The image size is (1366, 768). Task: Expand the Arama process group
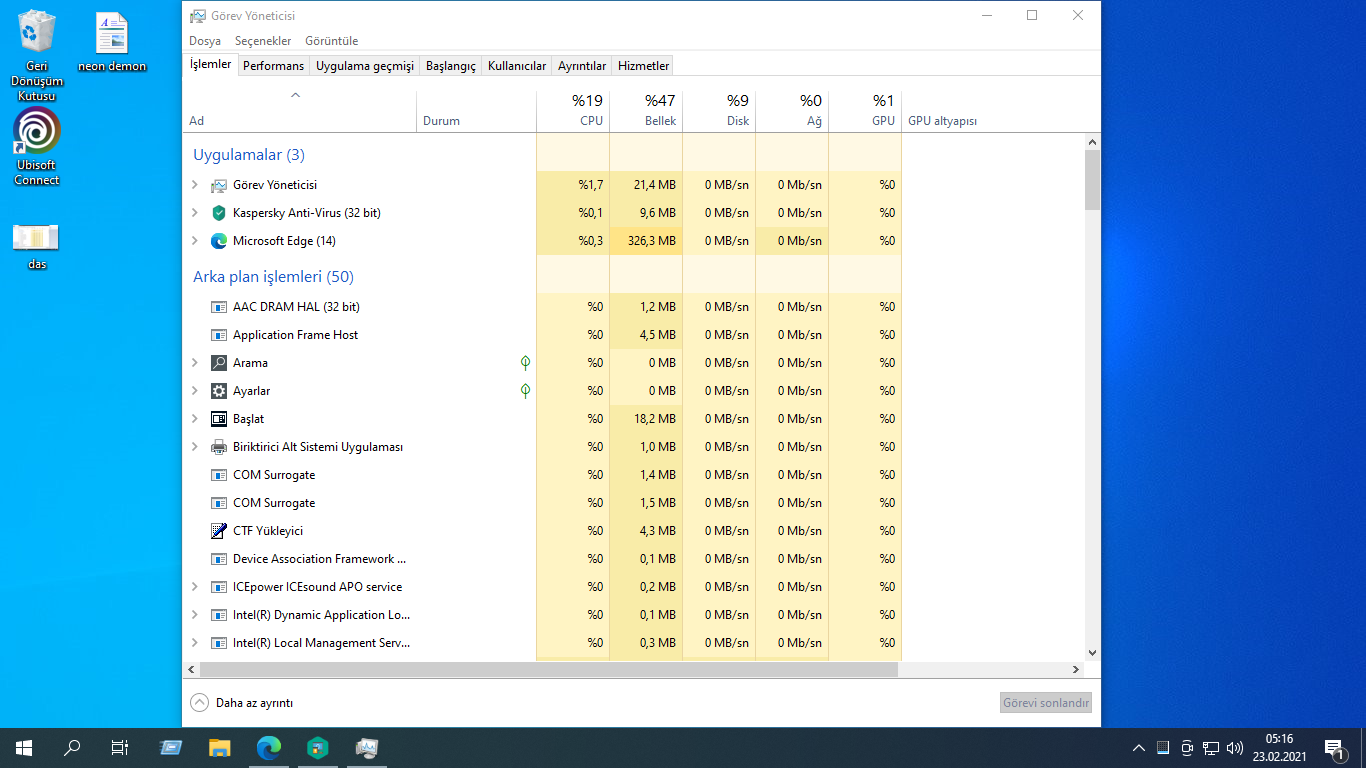pos(195,363)
